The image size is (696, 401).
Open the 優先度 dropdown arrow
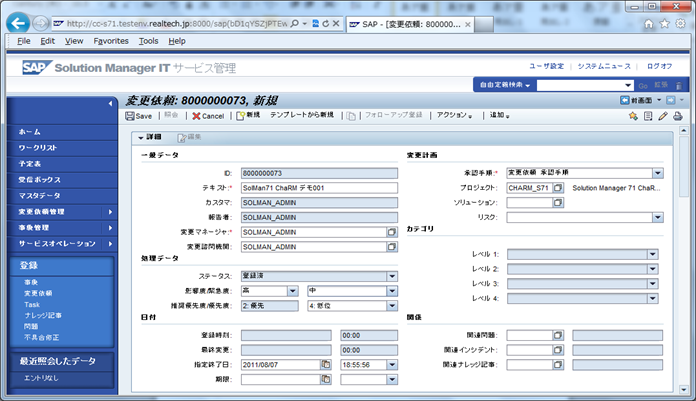point(392,306)
